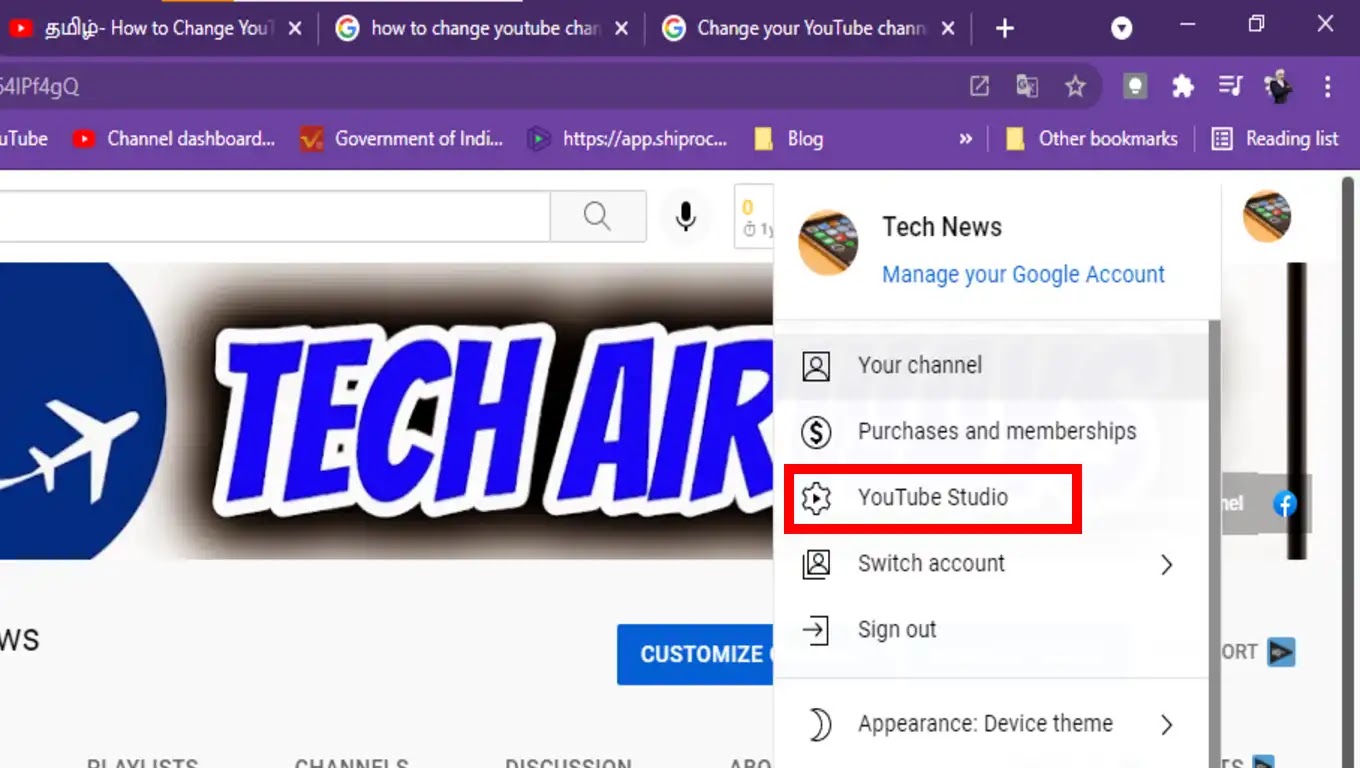The image size is (1360, 768).
Task: Open Government of Indi... bookmark
Action: point(402,139)
